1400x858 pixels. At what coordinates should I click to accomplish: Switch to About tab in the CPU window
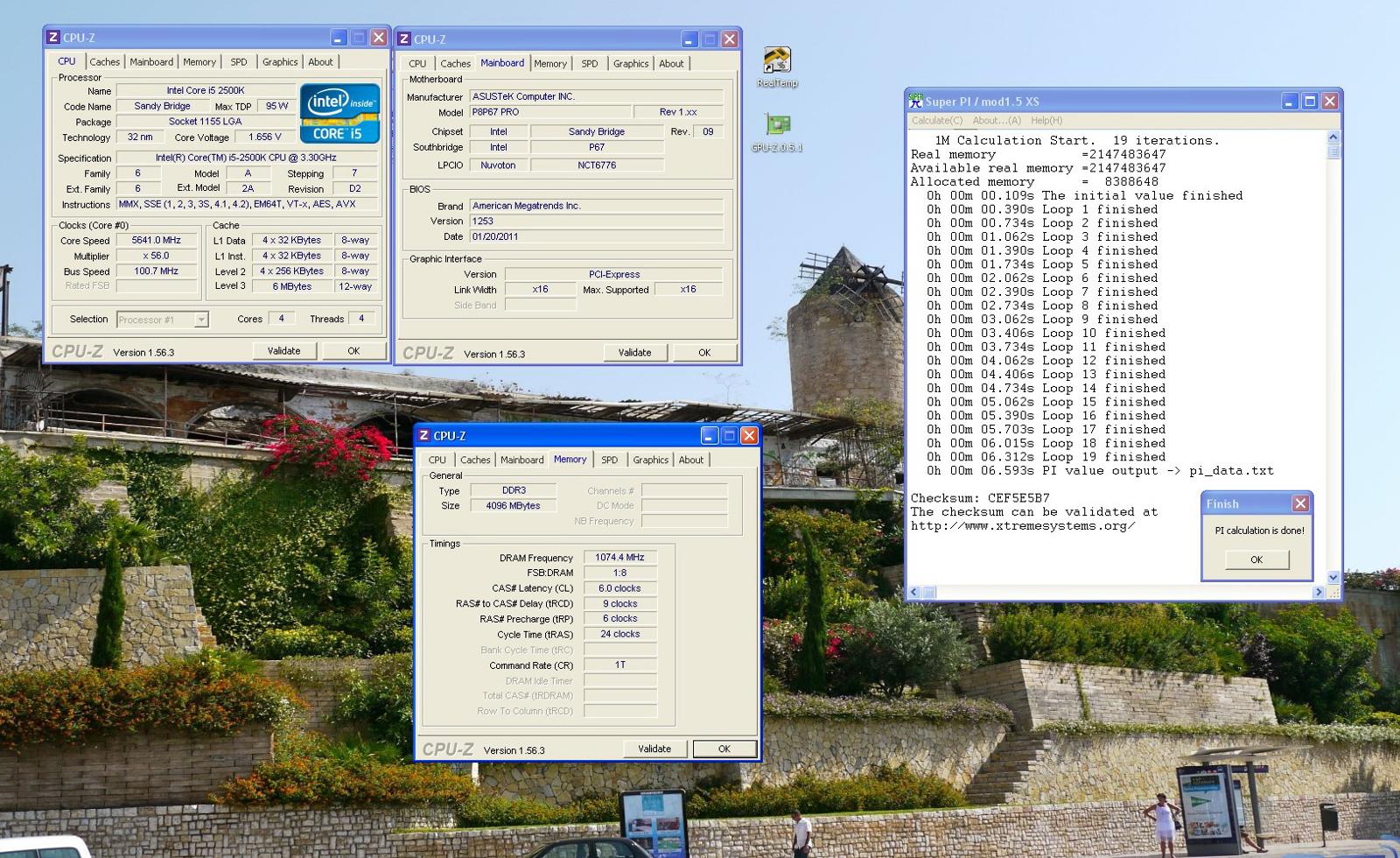coord(320,62)
